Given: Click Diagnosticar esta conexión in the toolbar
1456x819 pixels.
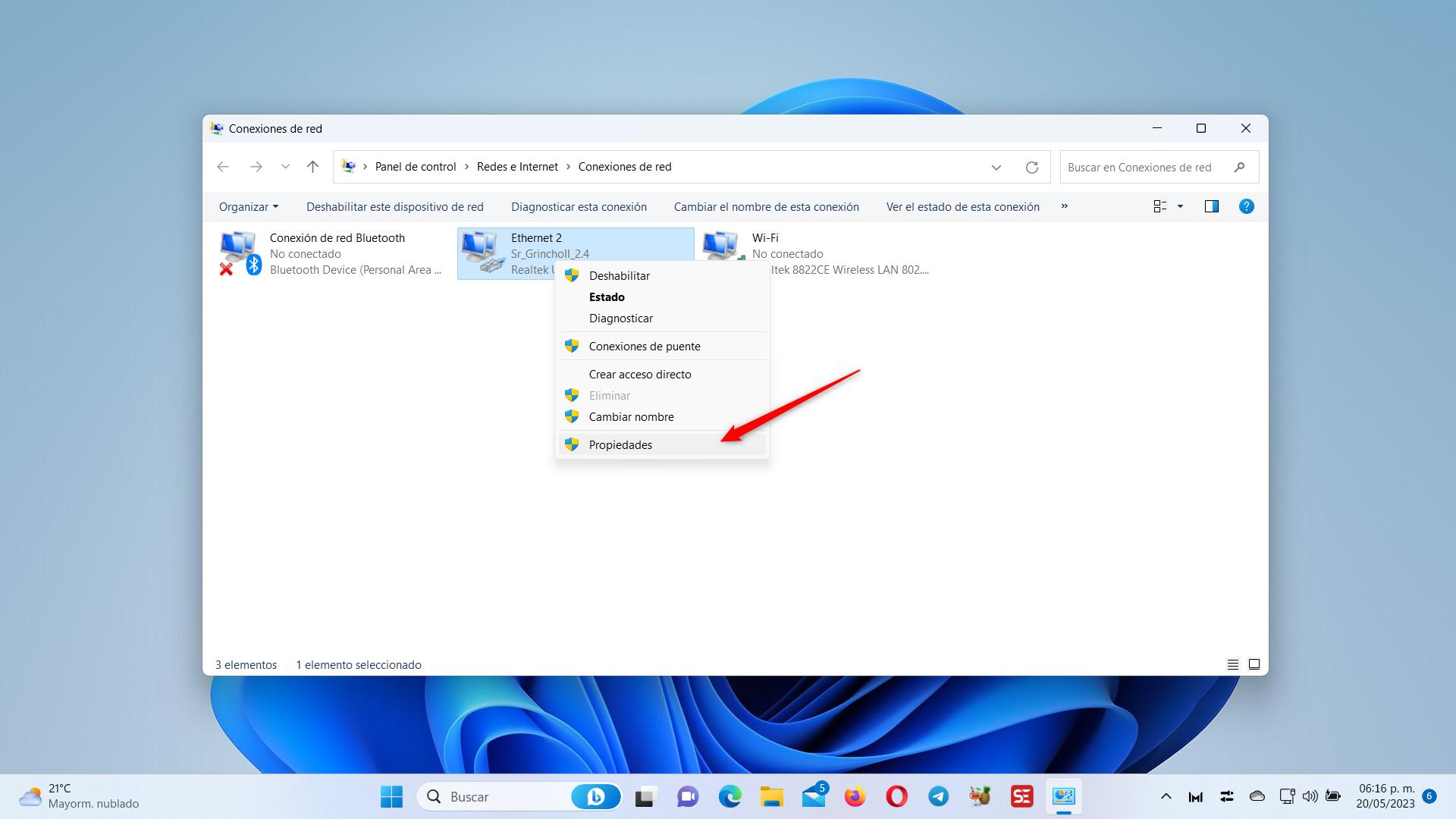Looking at the screenshot, I should pyautogui.click(x=579, y=207).
